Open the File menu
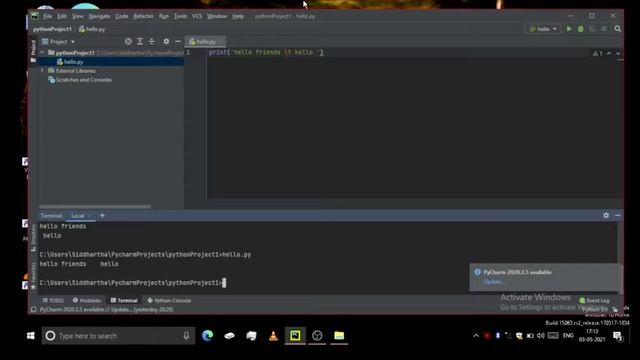 point(48,16)
